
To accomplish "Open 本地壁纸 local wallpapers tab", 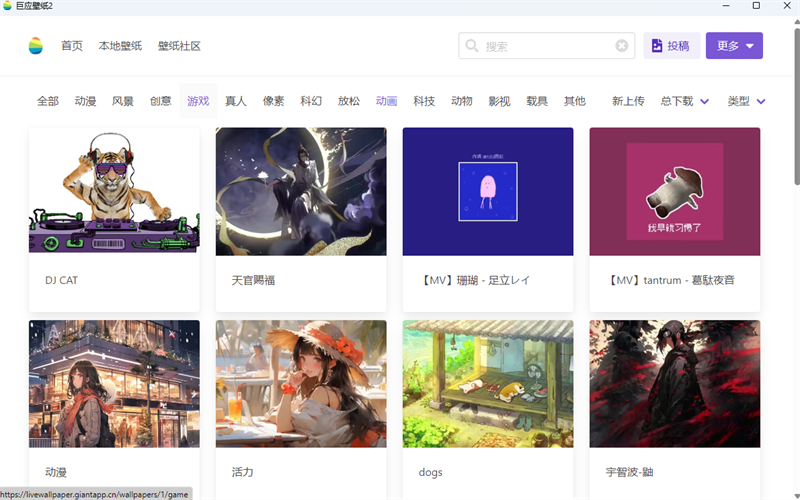I will pyautogui.click(x=120, y=46).
